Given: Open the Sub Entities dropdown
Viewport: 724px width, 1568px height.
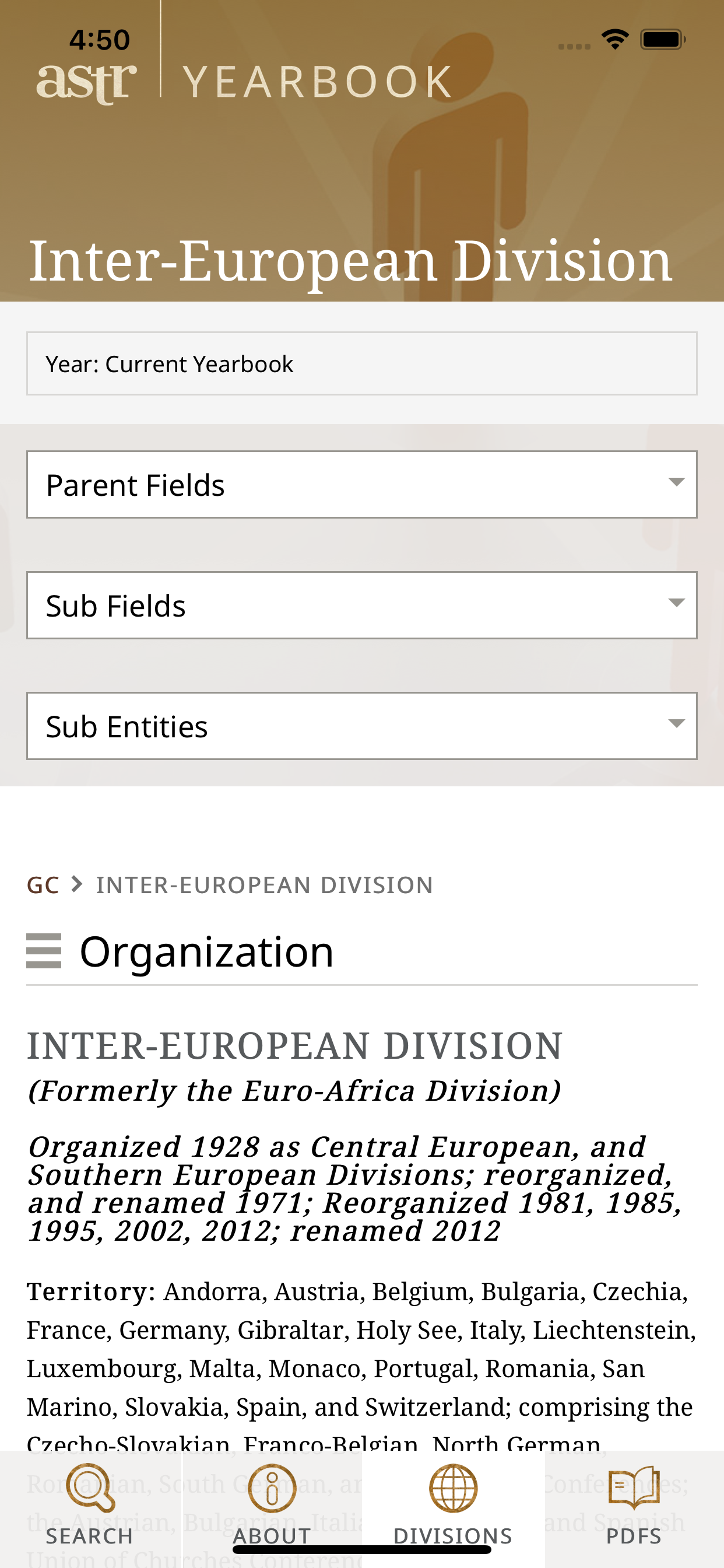Looking at the screenshot, I should 362,726.
